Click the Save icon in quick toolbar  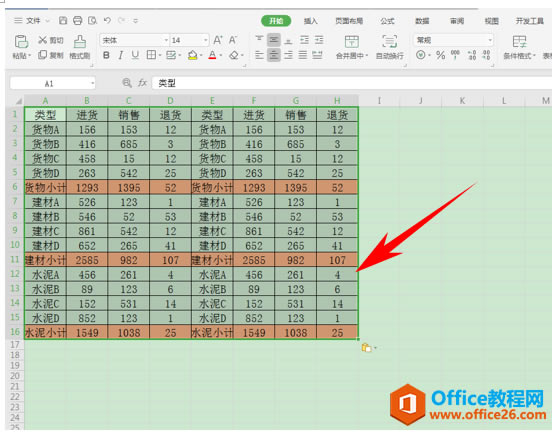[63, 20]
